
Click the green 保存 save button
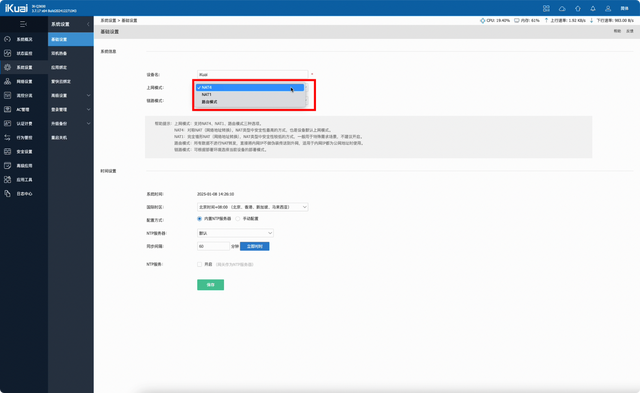[210, 284]
